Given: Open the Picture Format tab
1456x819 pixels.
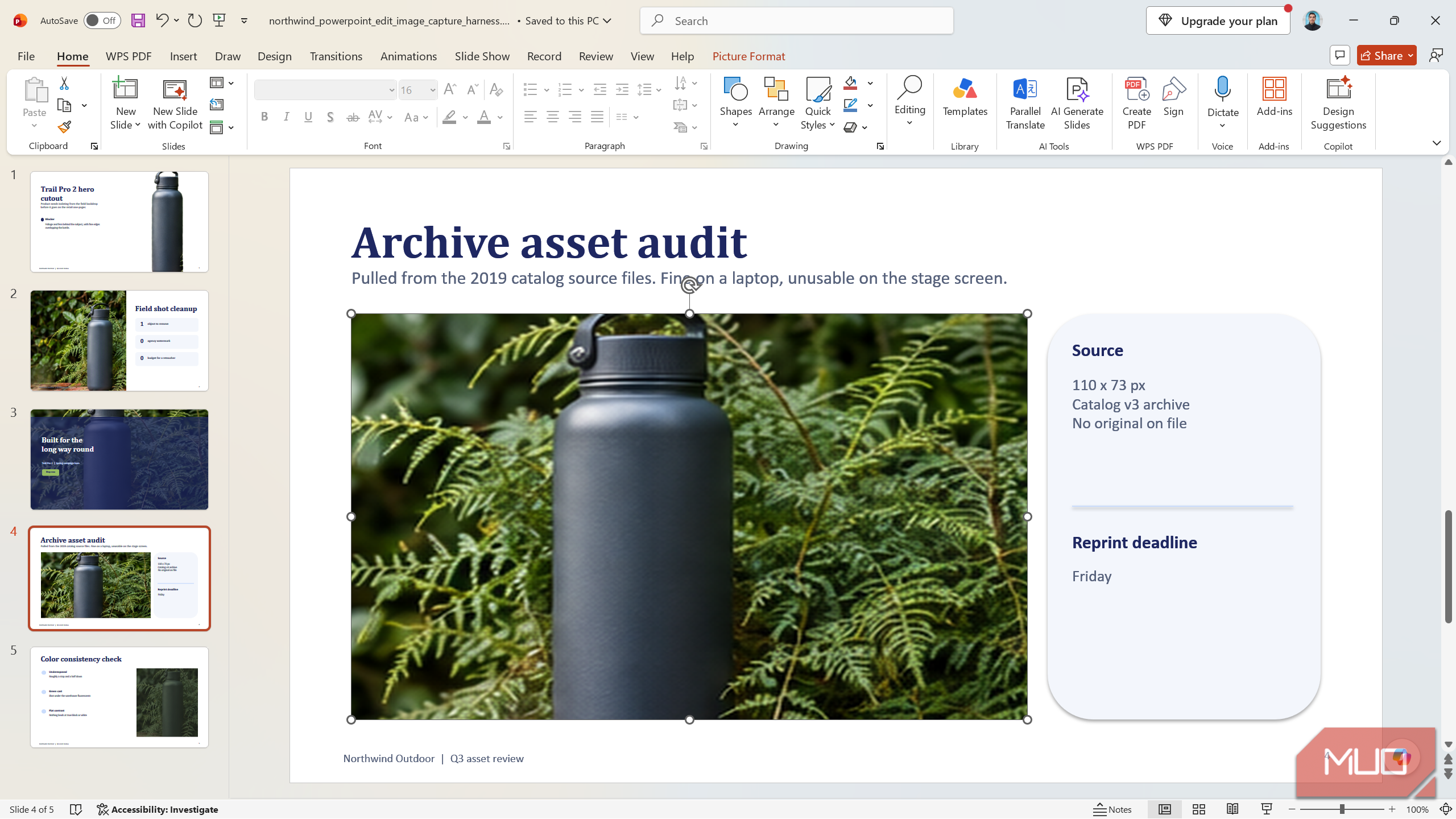Looking at the screenshot, I should (x=748, y=56).
